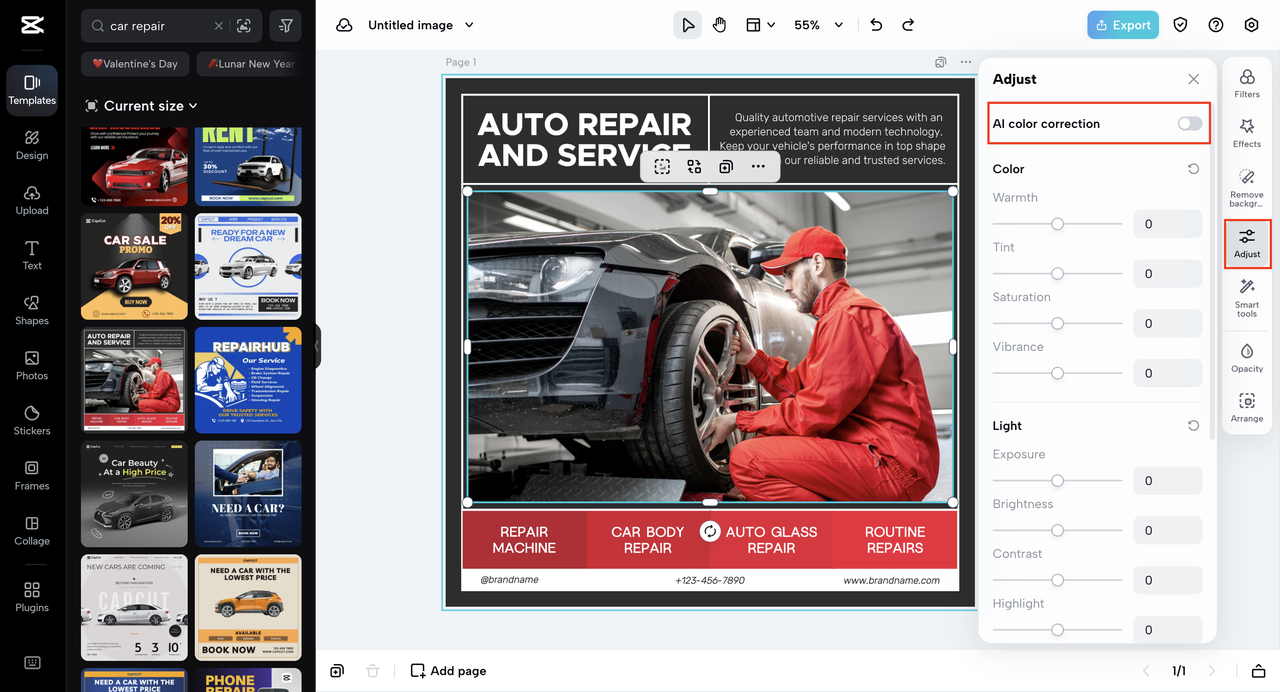Select the Need a Car template thumbnail
The height and width of the screenshot is (692, 1280).
click(x=248, y=494)
